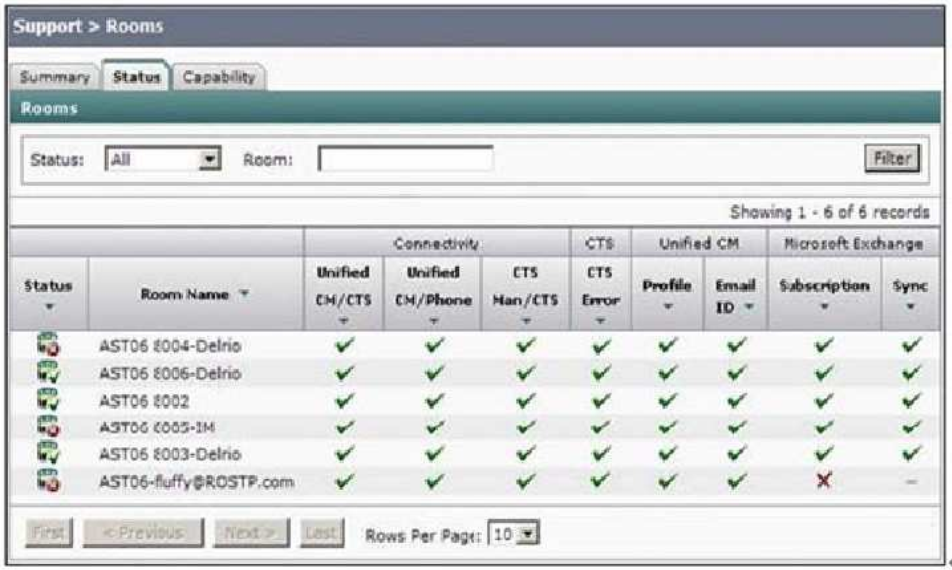Sort by Subscription column

[x=824, y=307]
